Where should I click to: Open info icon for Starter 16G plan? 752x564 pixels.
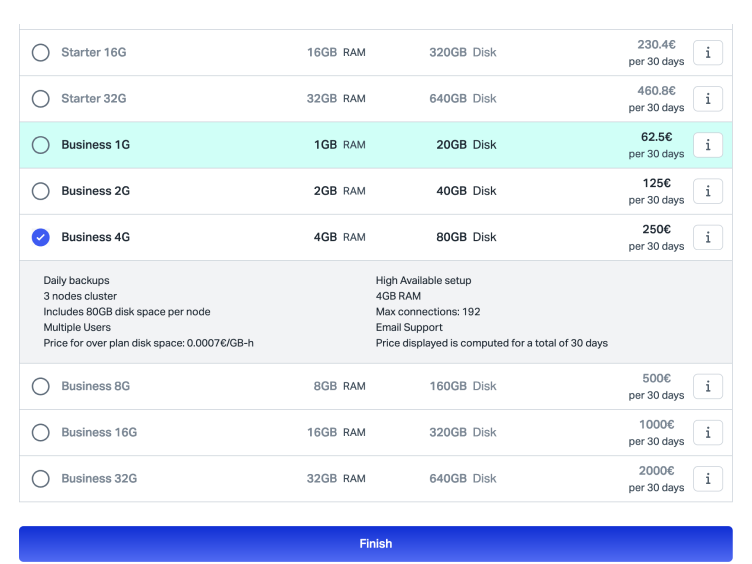tap(708, 53)
